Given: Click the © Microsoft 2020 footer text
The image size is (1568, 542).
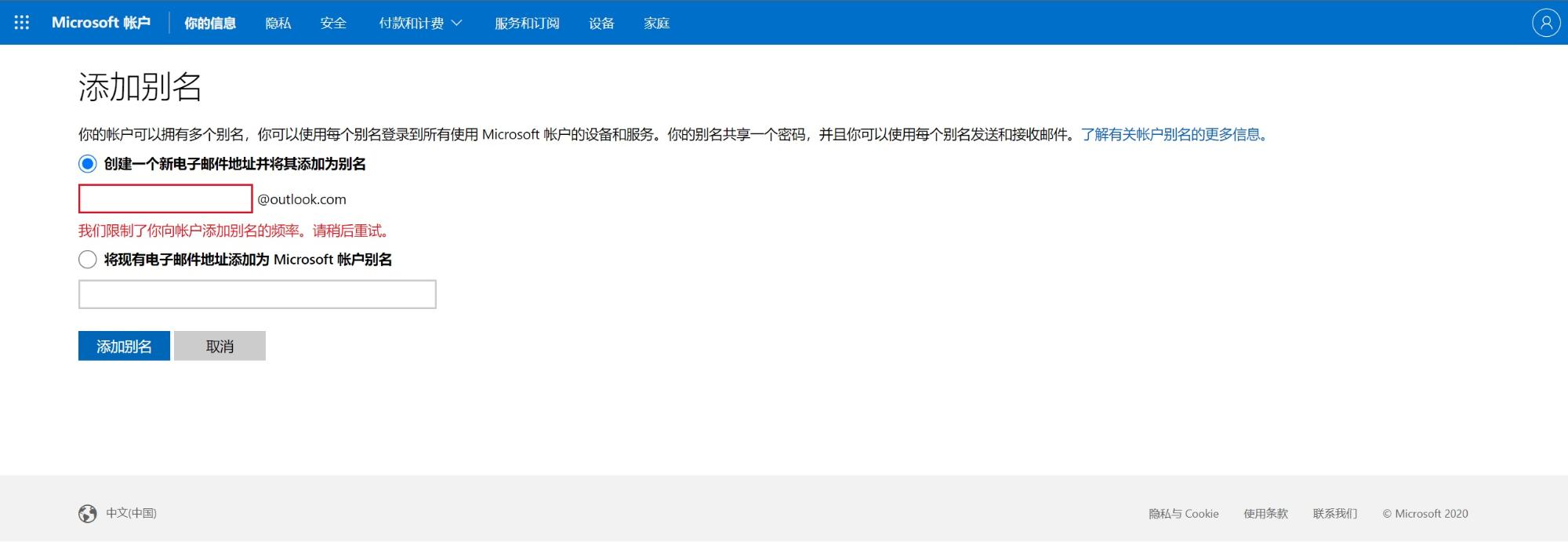Looking at the screenshot, I should coord(1425,514).
